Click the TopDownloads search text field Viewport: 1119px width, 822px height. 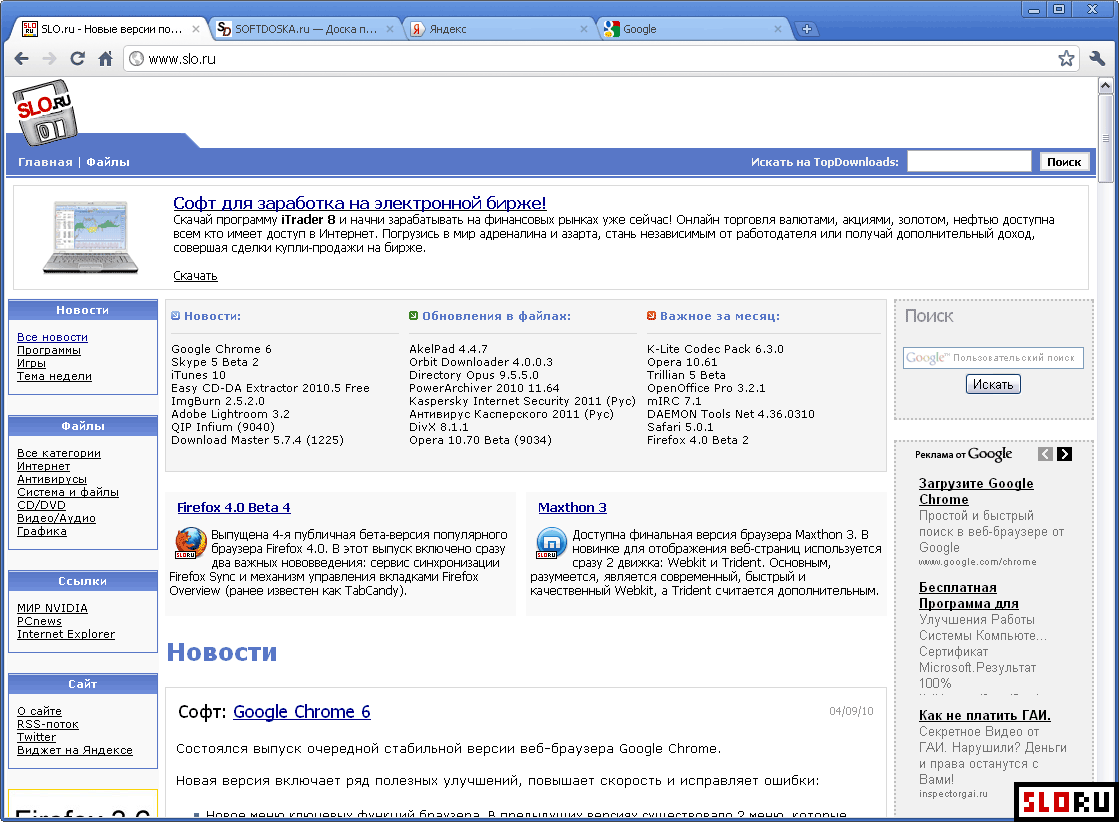968,162
